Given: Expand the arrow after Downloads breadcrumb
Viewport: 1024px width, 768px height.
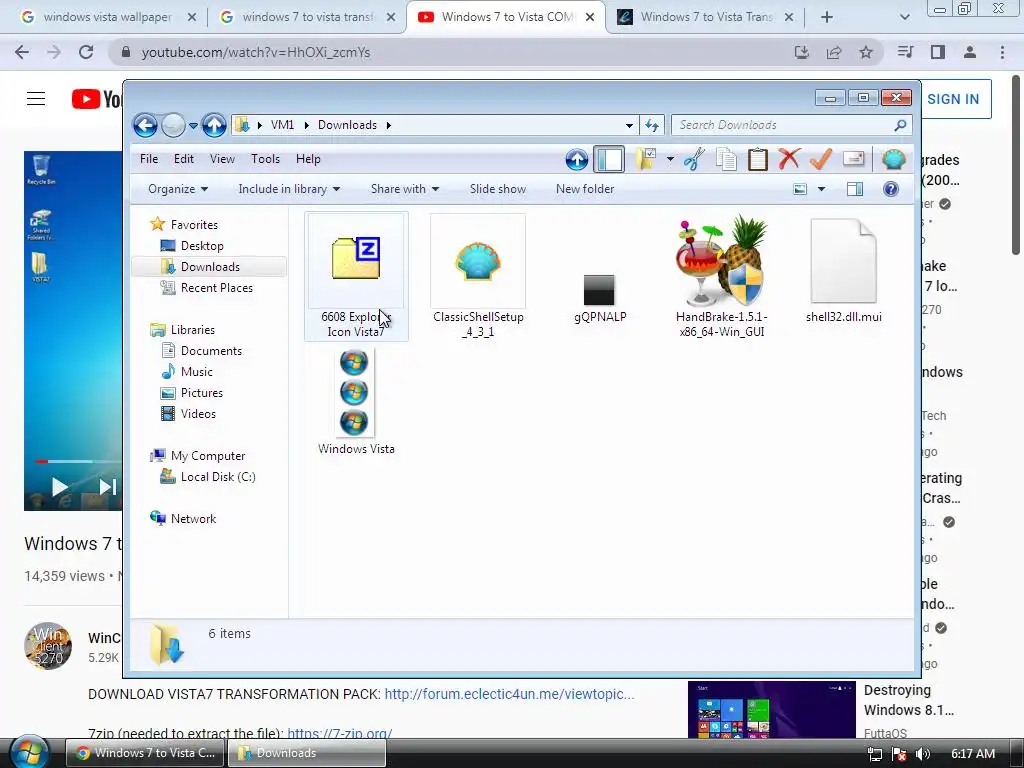Looking at the screenshot, I should (389, 125).
